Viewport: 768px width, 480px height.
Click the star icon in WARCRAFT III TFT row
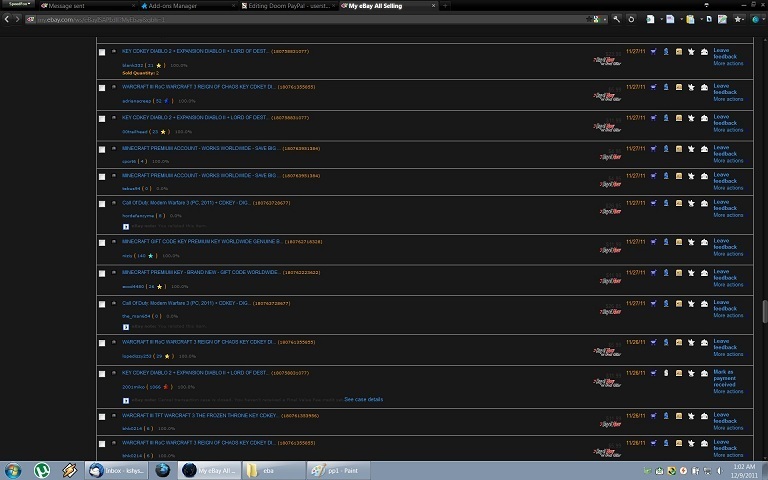tap(691, 416)
